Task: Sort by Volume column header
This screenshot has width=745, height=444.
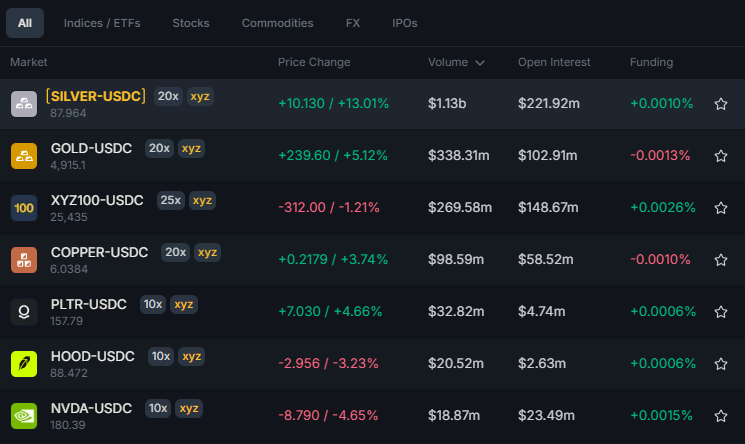Action: 448,62
